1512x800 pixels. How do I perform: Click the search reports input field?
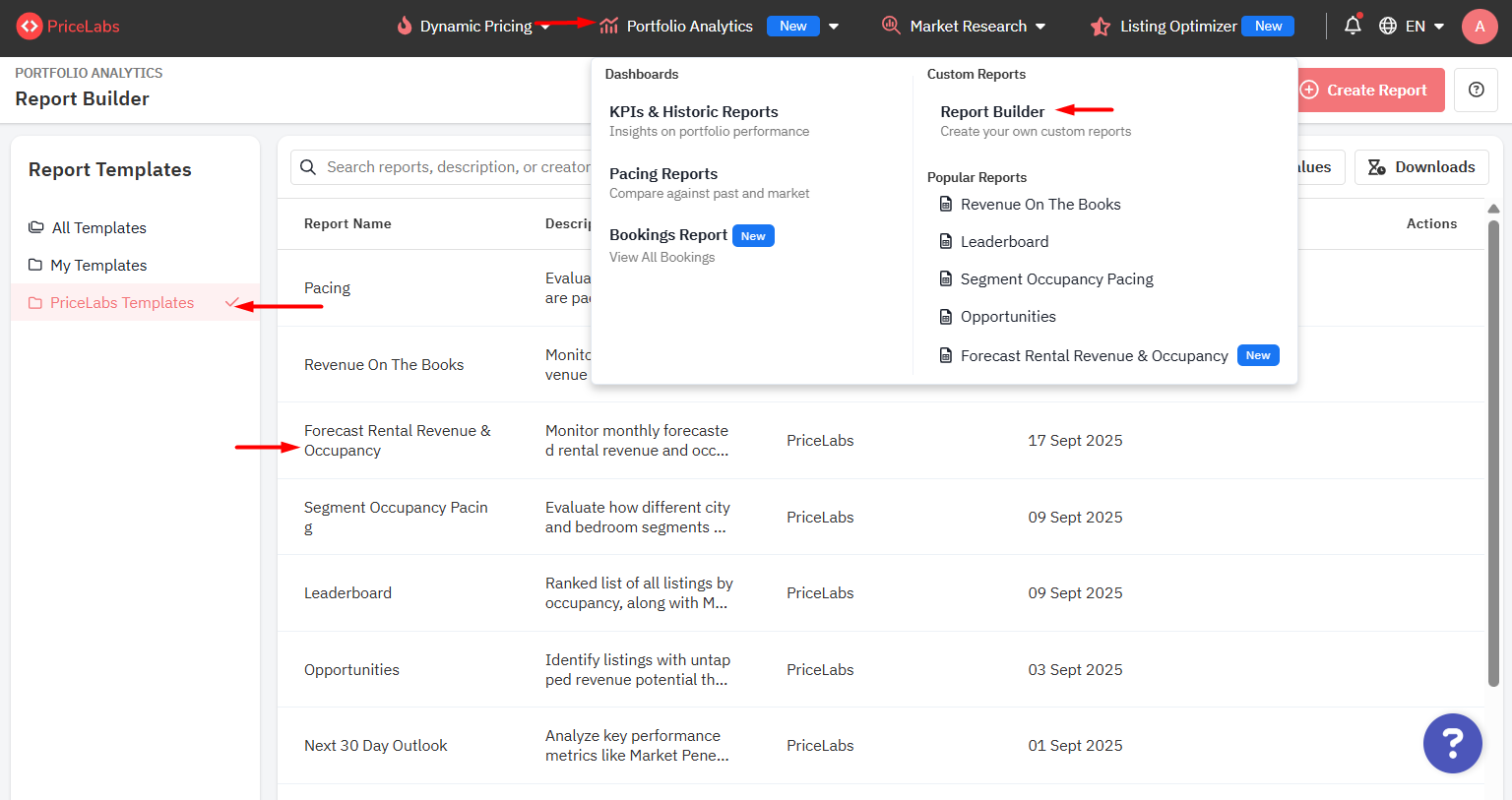tap(453, 167)
